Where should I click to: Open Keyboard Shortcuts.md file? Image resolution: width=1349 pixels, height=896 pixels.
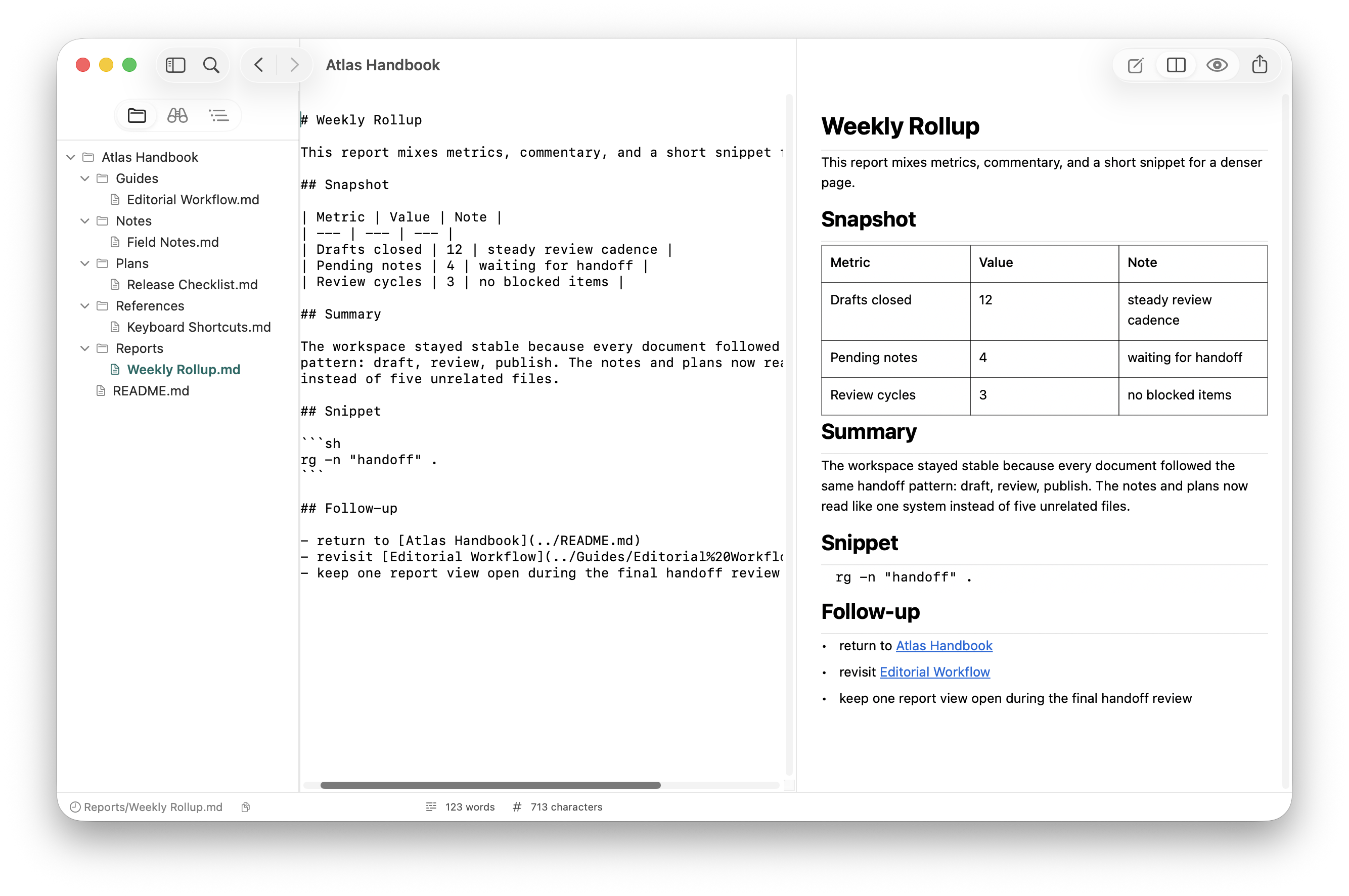click(198, 327)
